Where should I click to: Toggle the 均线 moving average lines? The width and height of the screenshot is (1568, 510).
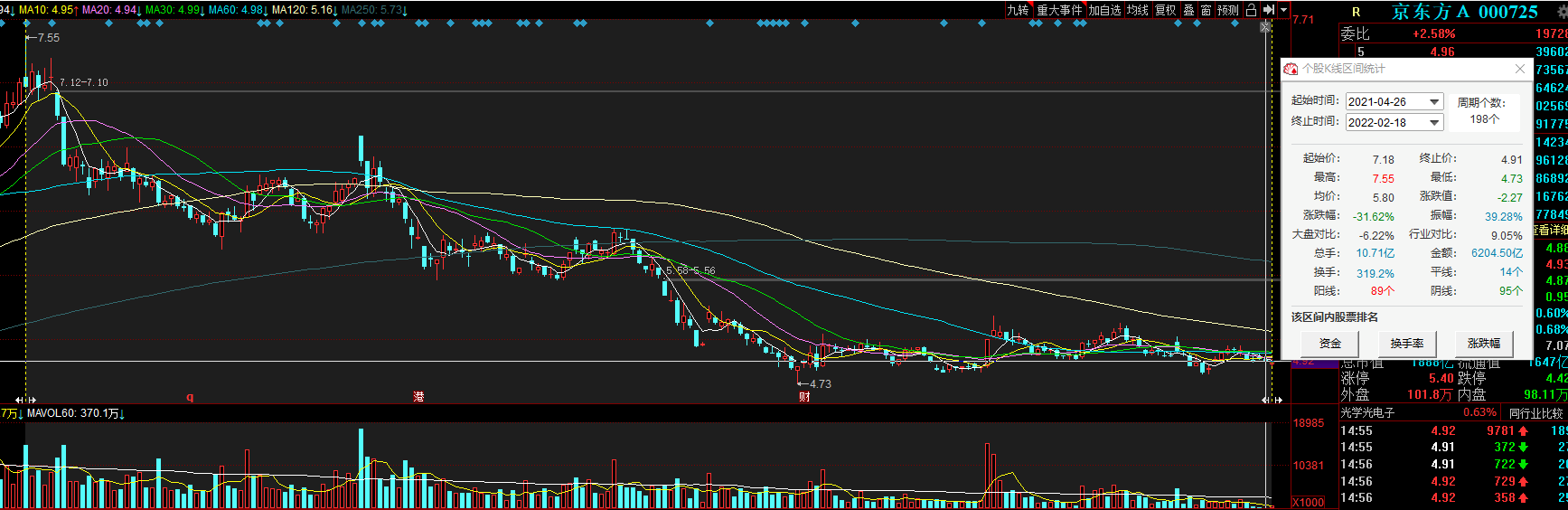[x=1138, y=10]
